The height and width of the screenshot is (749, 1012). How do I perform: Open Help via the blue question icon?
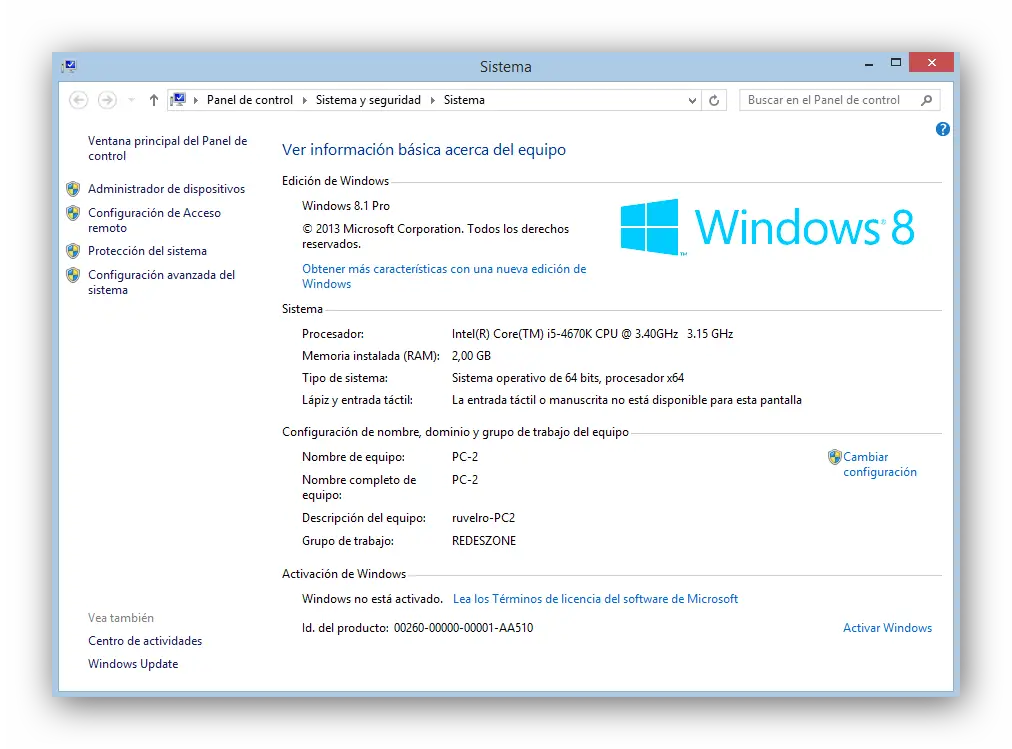coord(942,129)
